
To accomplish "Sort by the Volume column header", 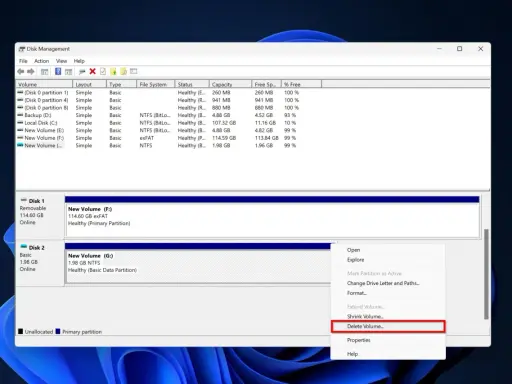I will point(44,84).
